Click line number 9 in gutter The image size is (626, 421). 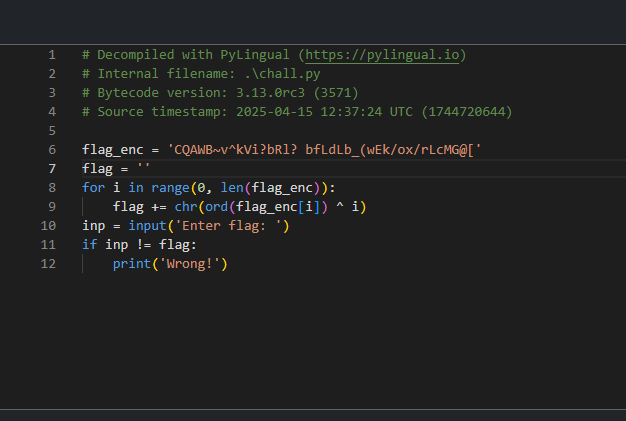[52, 207]
